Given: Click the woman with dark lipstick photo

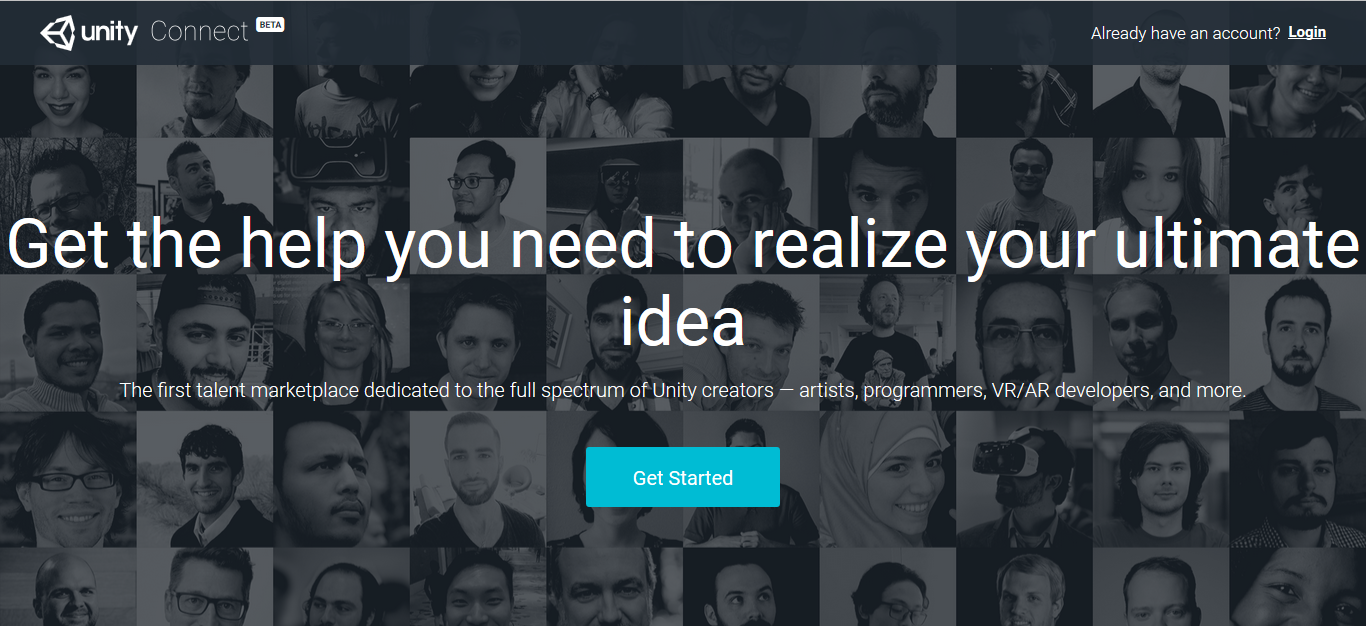Looking at the screenshot, I should pyautogui.click(x=68, y=100).
